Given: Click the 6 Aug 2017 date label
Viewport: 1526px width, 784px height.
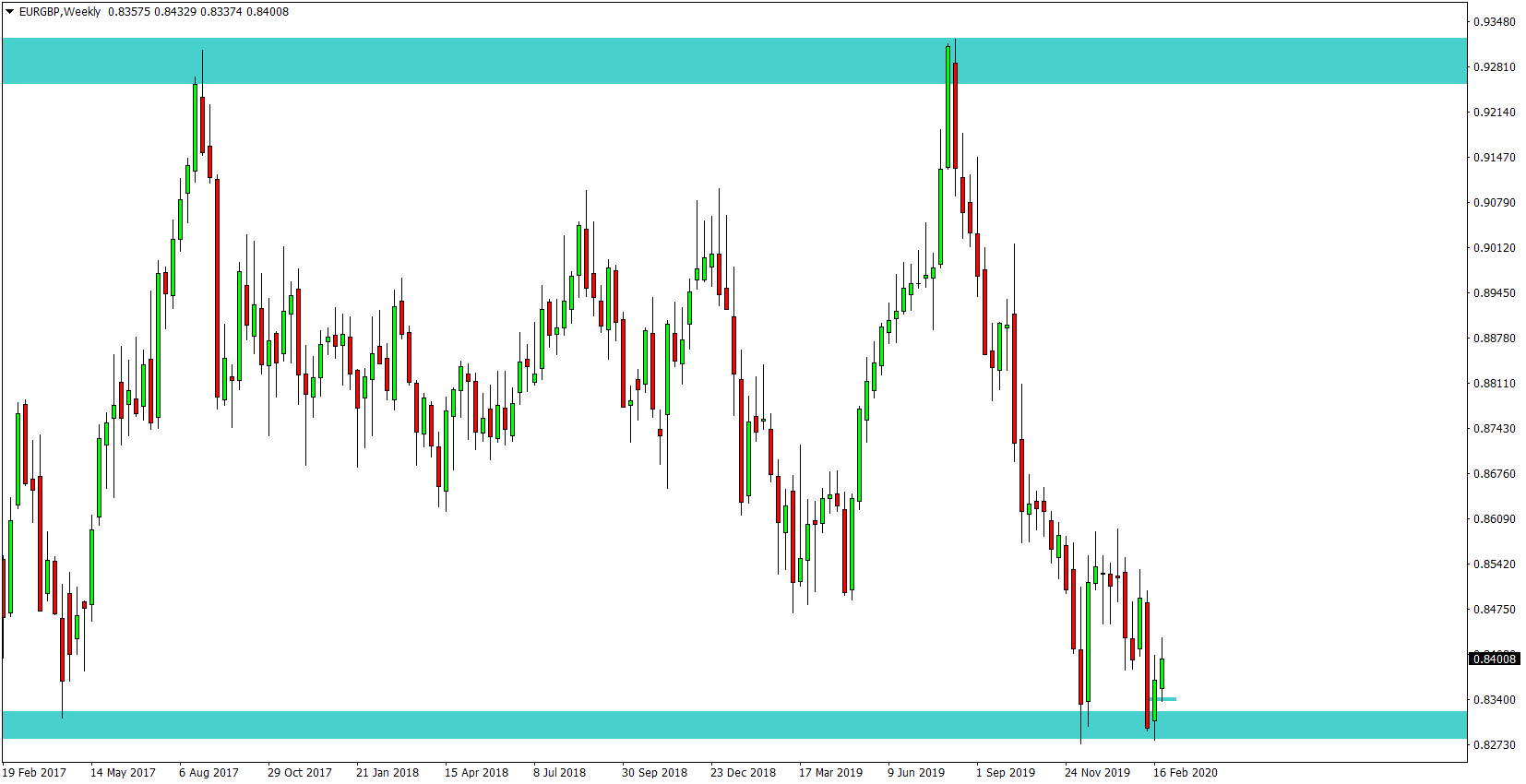Looking at the screenshot, I should click(209, 772).
